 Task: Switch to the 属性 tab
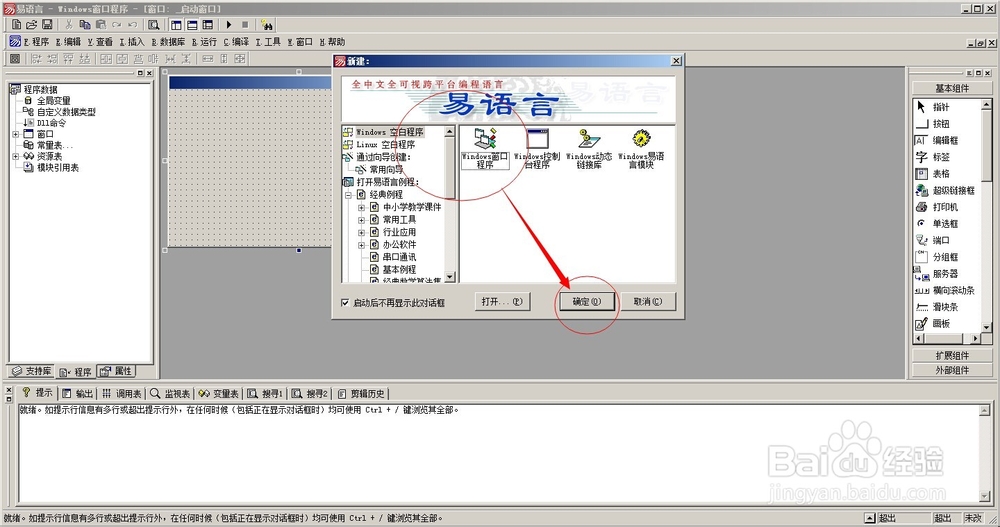(116, 371)
